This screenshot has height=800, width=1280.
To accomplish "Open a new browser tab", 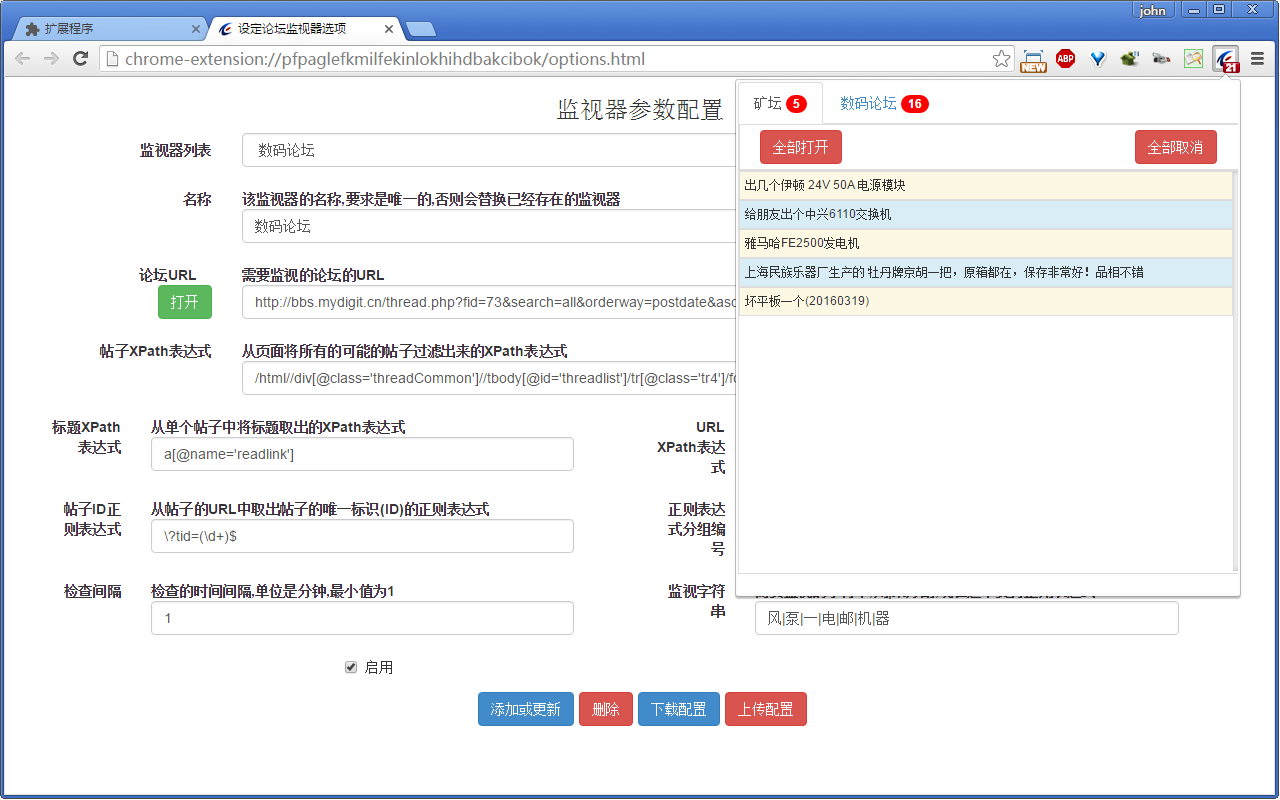I will pyautogui.click(x=421, y=29).
